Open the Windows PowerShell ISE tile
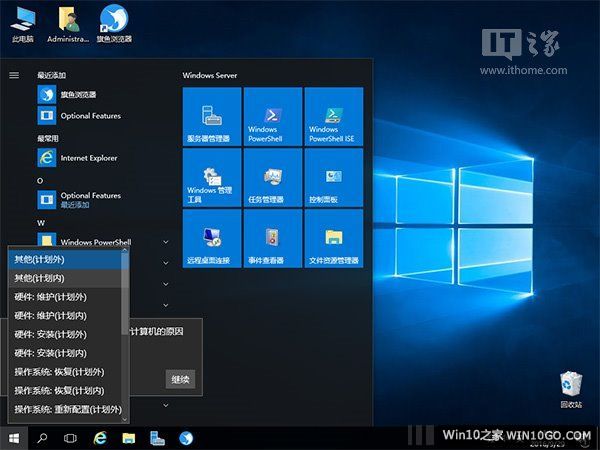Screen dimensions: 600x450 point(332,116)
